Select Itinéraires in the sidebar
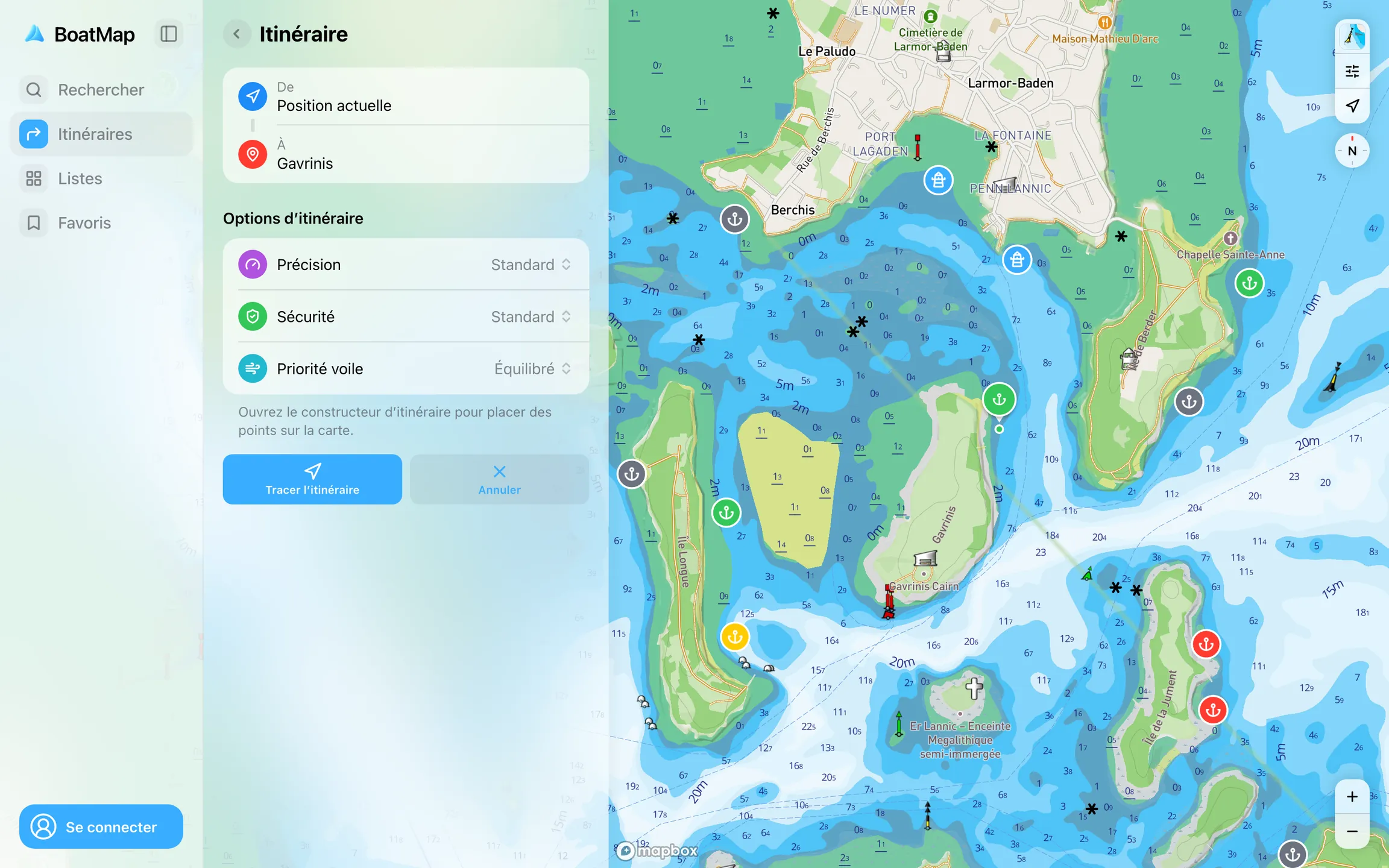1389x868 pixels. point(101,134)
